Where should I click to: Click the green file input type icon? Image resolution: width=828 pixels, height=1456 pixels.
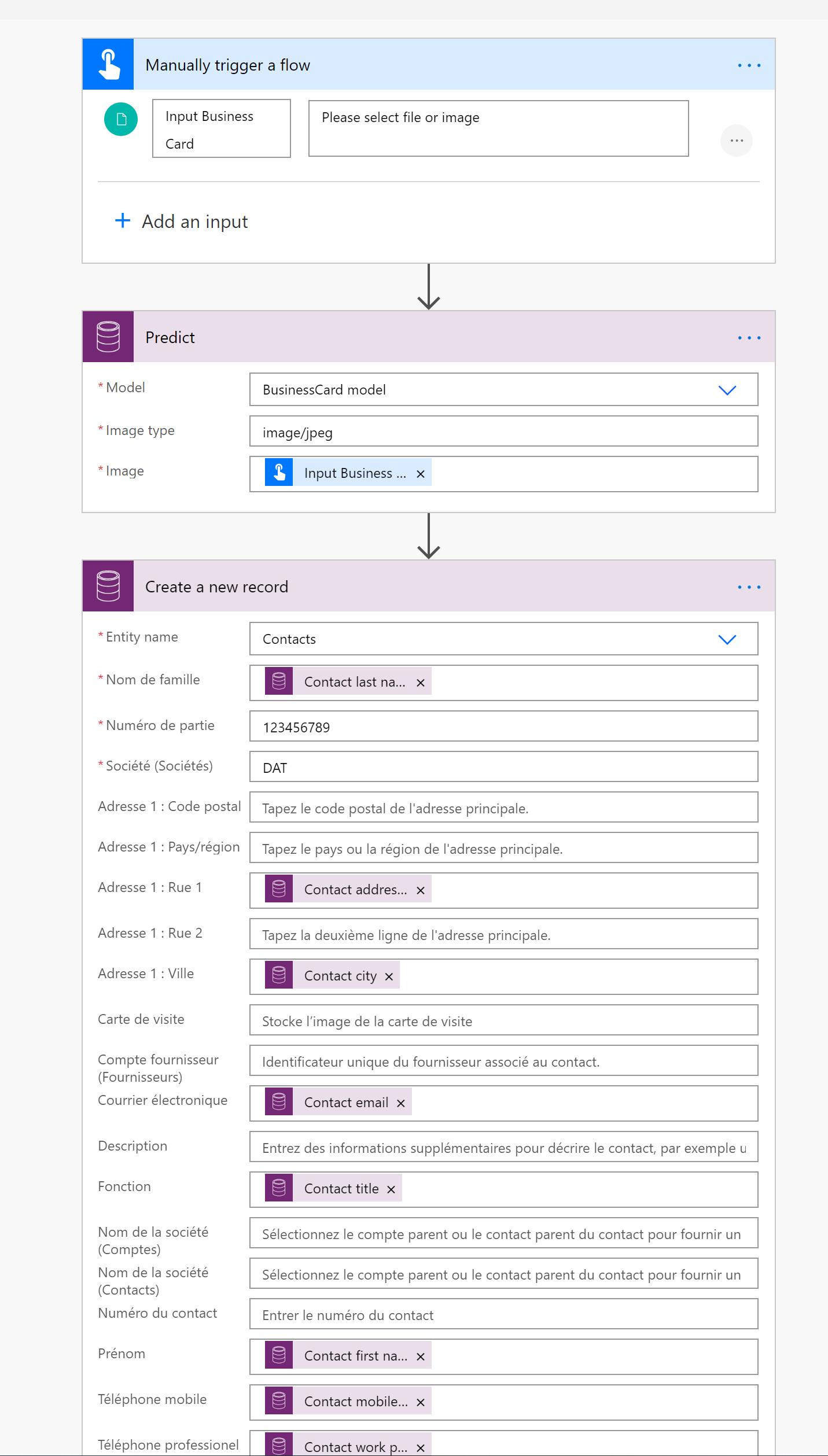pos(121,119)
